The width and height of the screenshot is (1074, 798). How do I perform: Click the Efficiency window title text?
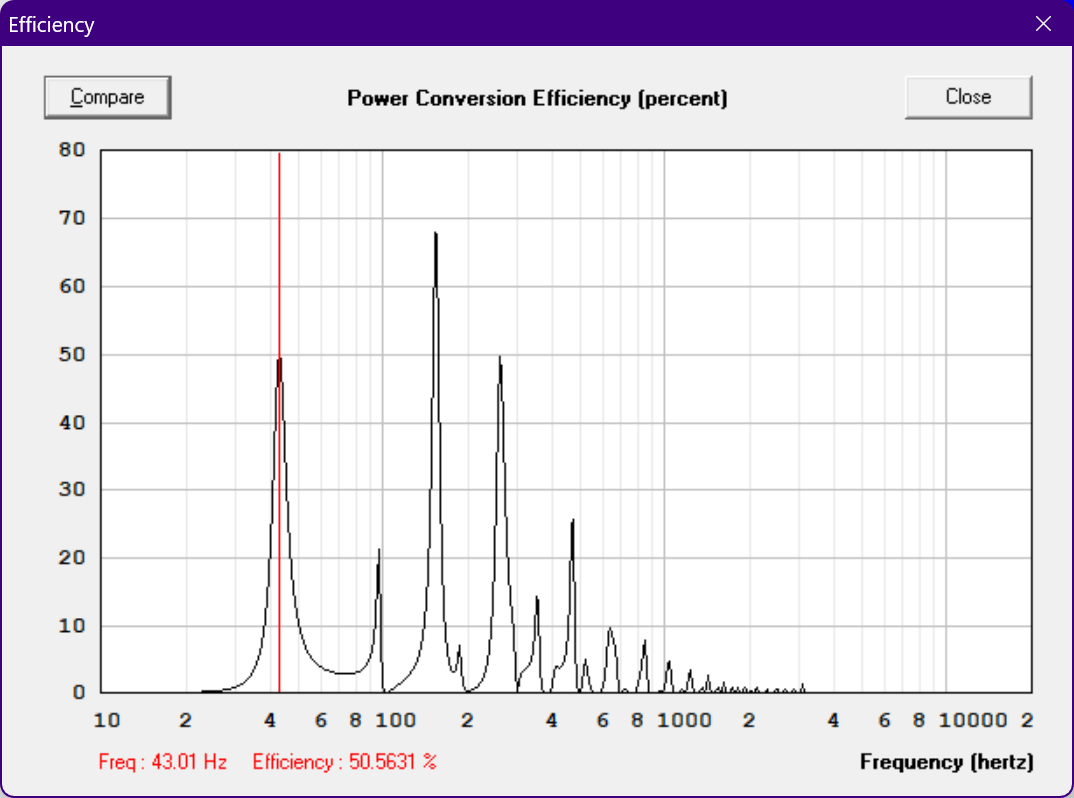(51, 25)
